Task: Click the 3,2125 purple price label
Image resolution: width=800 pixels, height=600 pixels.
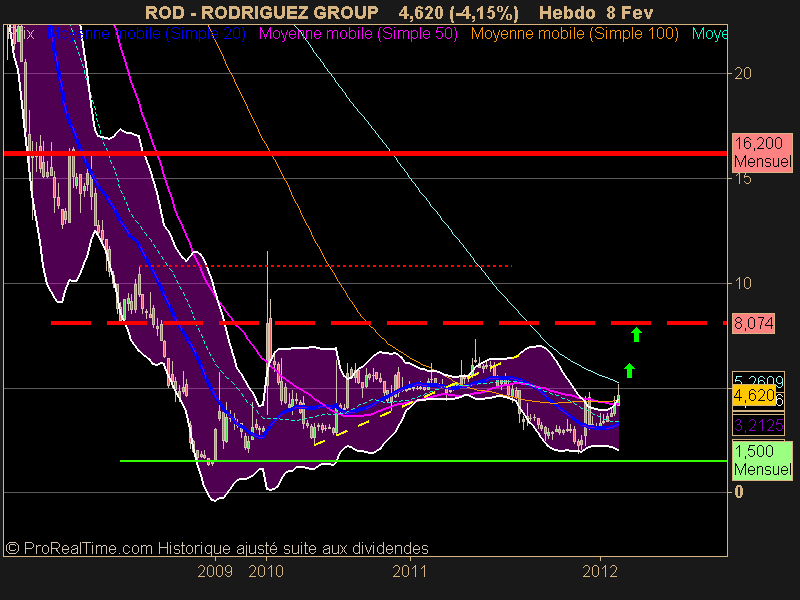Action: (759, 425)
